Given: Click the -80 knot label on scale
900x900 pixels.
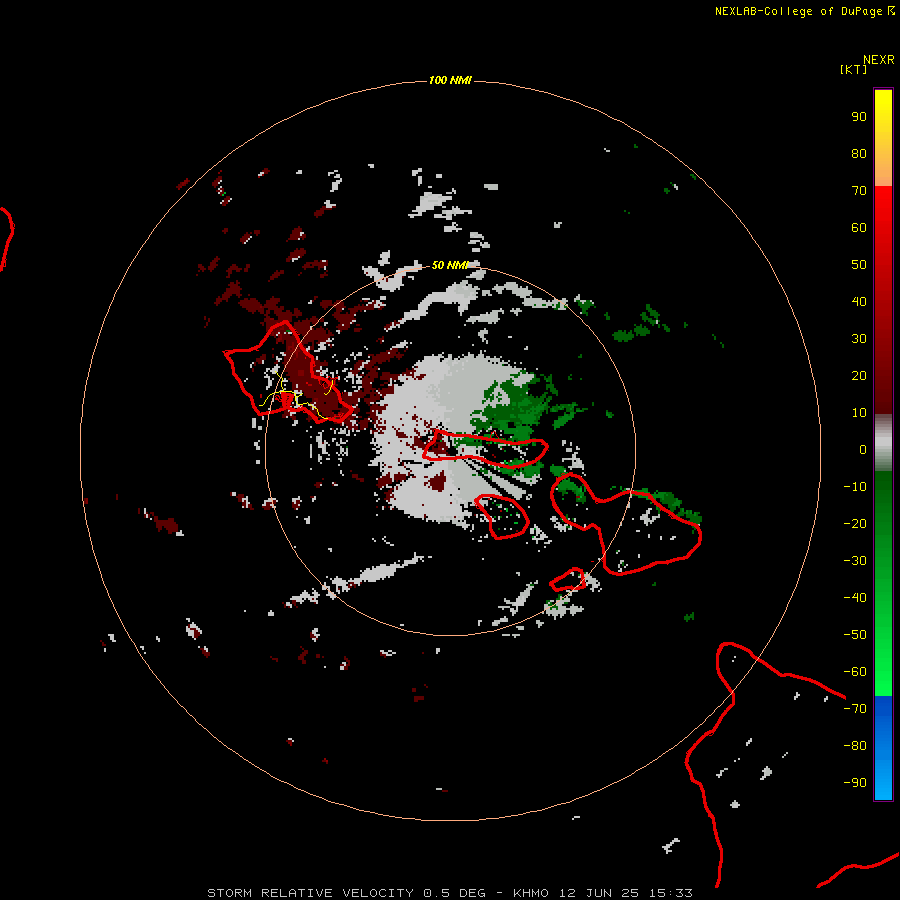Looking at the screenshot, I should pos(855,746).
